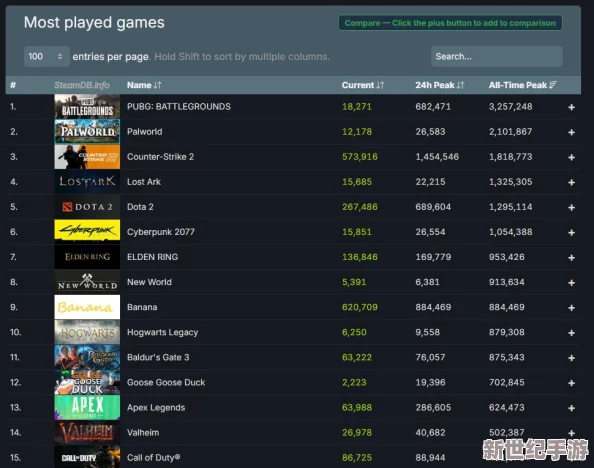Click the plus icon next to Dota 2
The width and height of the screenshot is (594, 468).
tap(571, 208)
